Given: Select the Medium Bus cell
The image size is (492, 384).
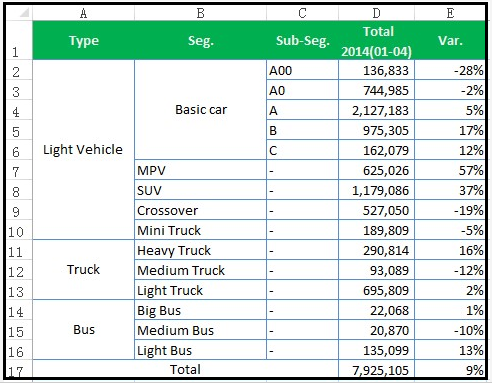Looking at the screenshot, I should 200,330.
